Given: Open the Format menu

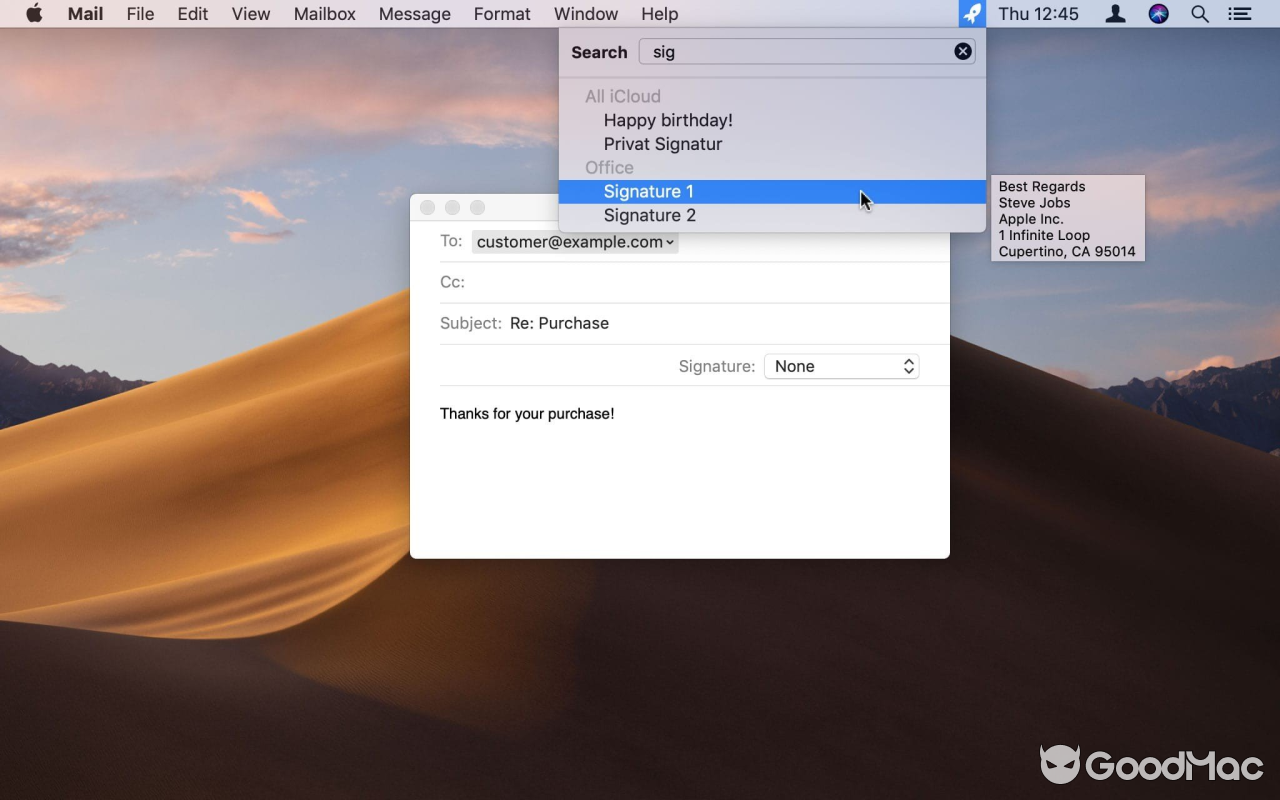Looking at the screenshot, I should [x=501, y=13].
